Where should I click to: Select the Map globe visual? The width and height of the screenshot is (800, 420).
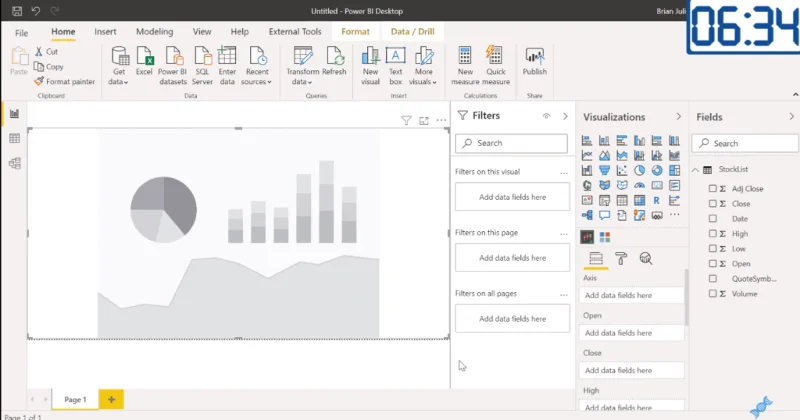[x=587, y=185]
